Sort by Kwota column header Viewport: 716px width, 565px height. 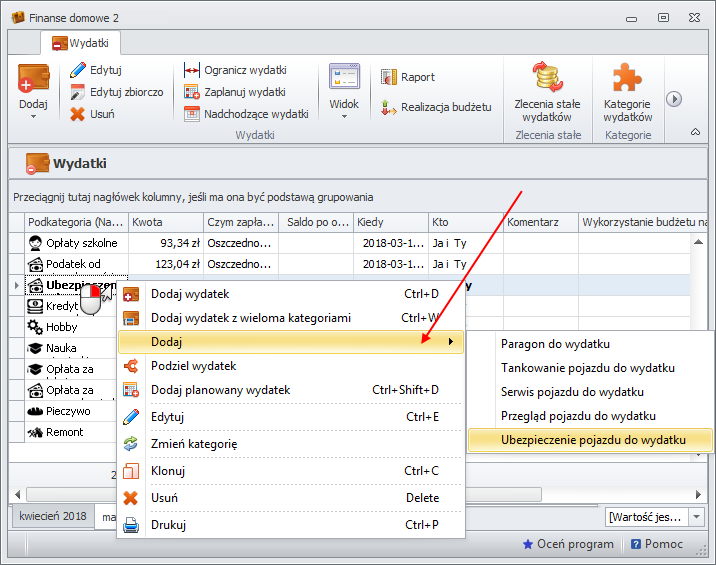(x=165, y=222)
